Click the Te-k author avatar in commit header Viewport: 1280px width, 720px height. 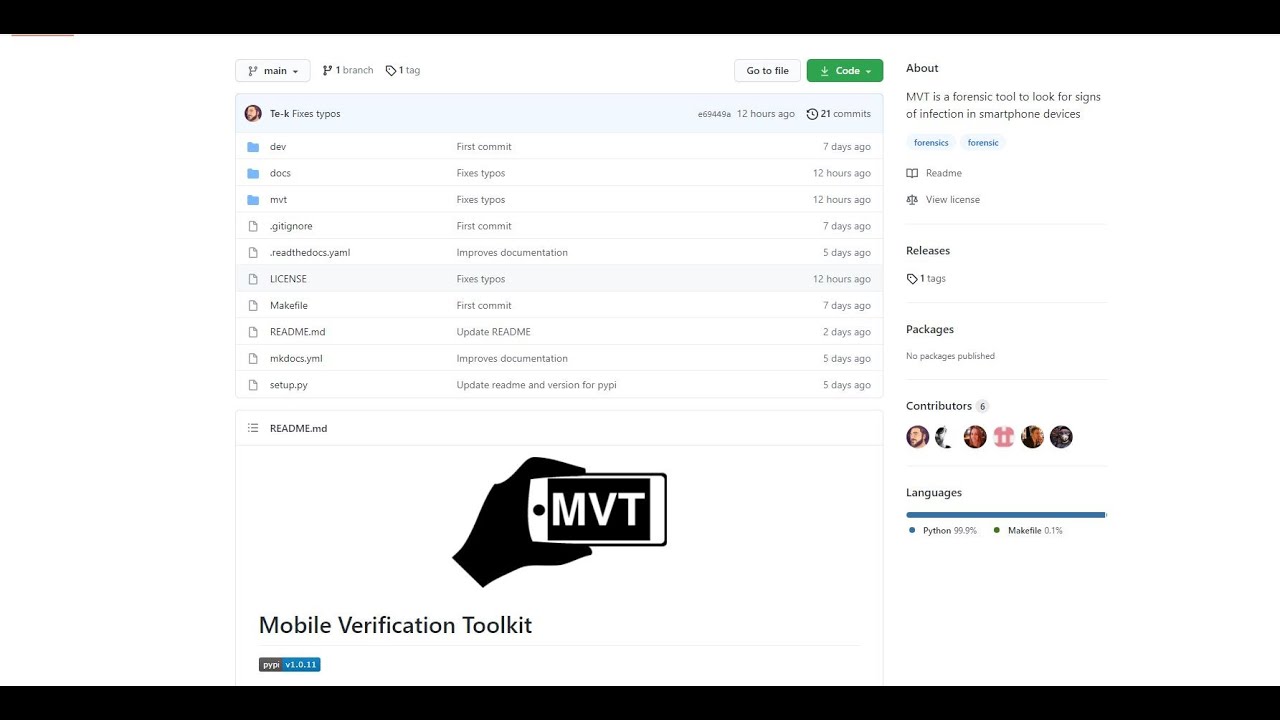[253, 114]
